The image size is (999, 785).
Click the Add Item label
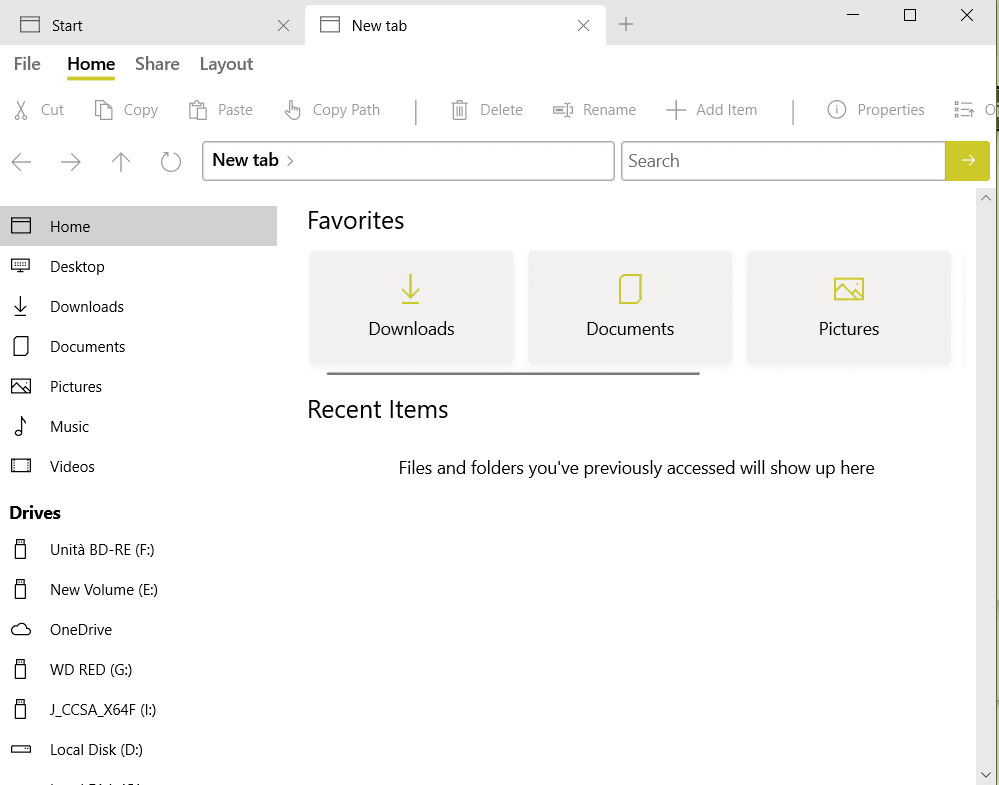point(726,110)
